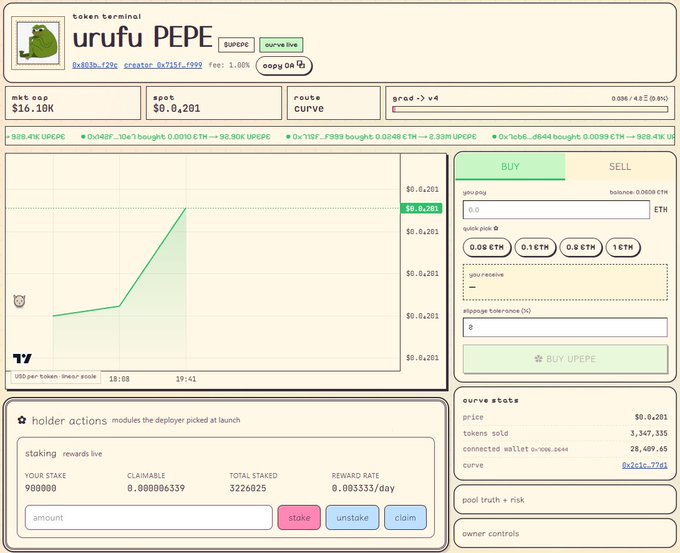
Task: Click the TradingView logo on chart
Action: [x=22, y=358]
